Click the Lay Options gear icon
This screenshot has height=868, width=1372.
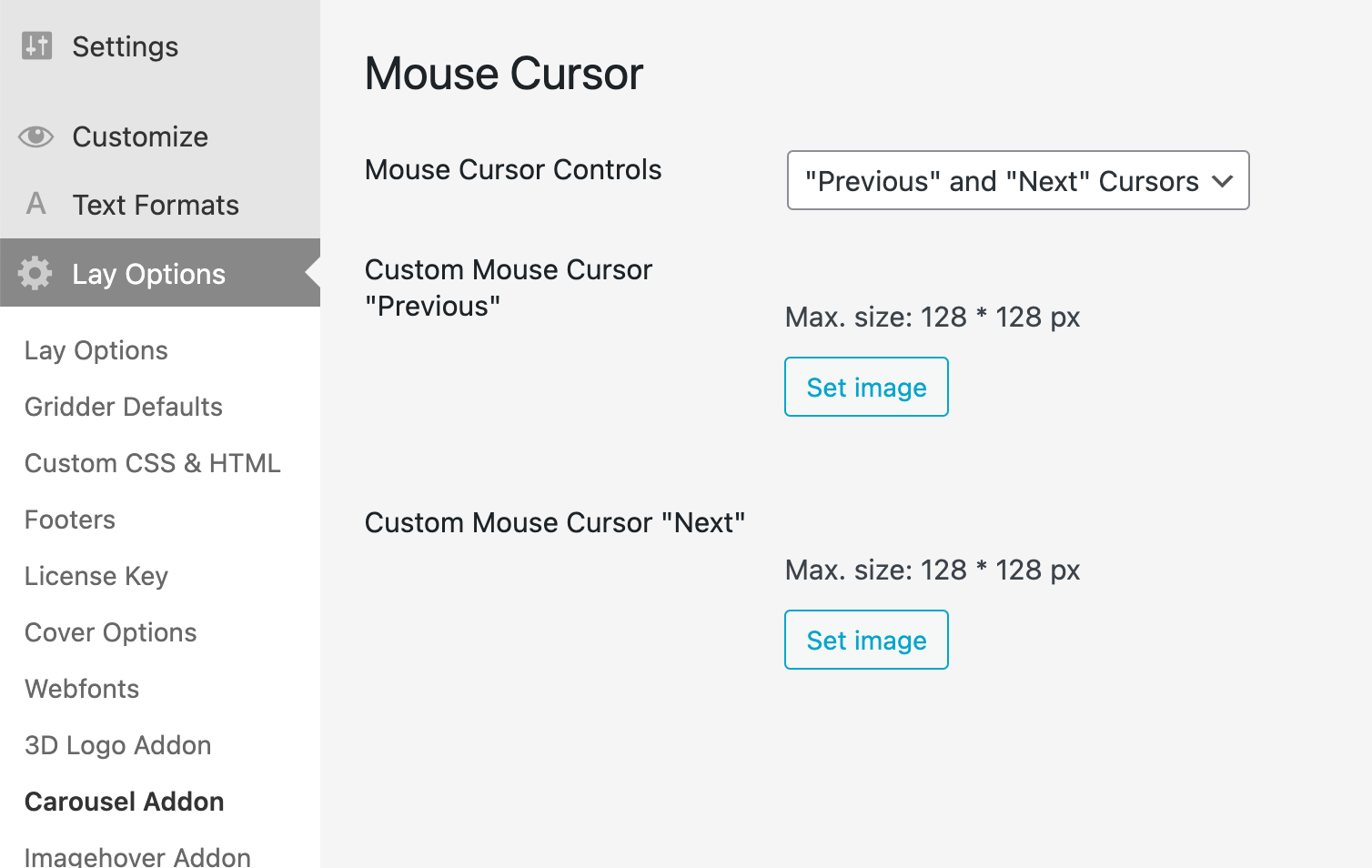(x=35, y=273)
